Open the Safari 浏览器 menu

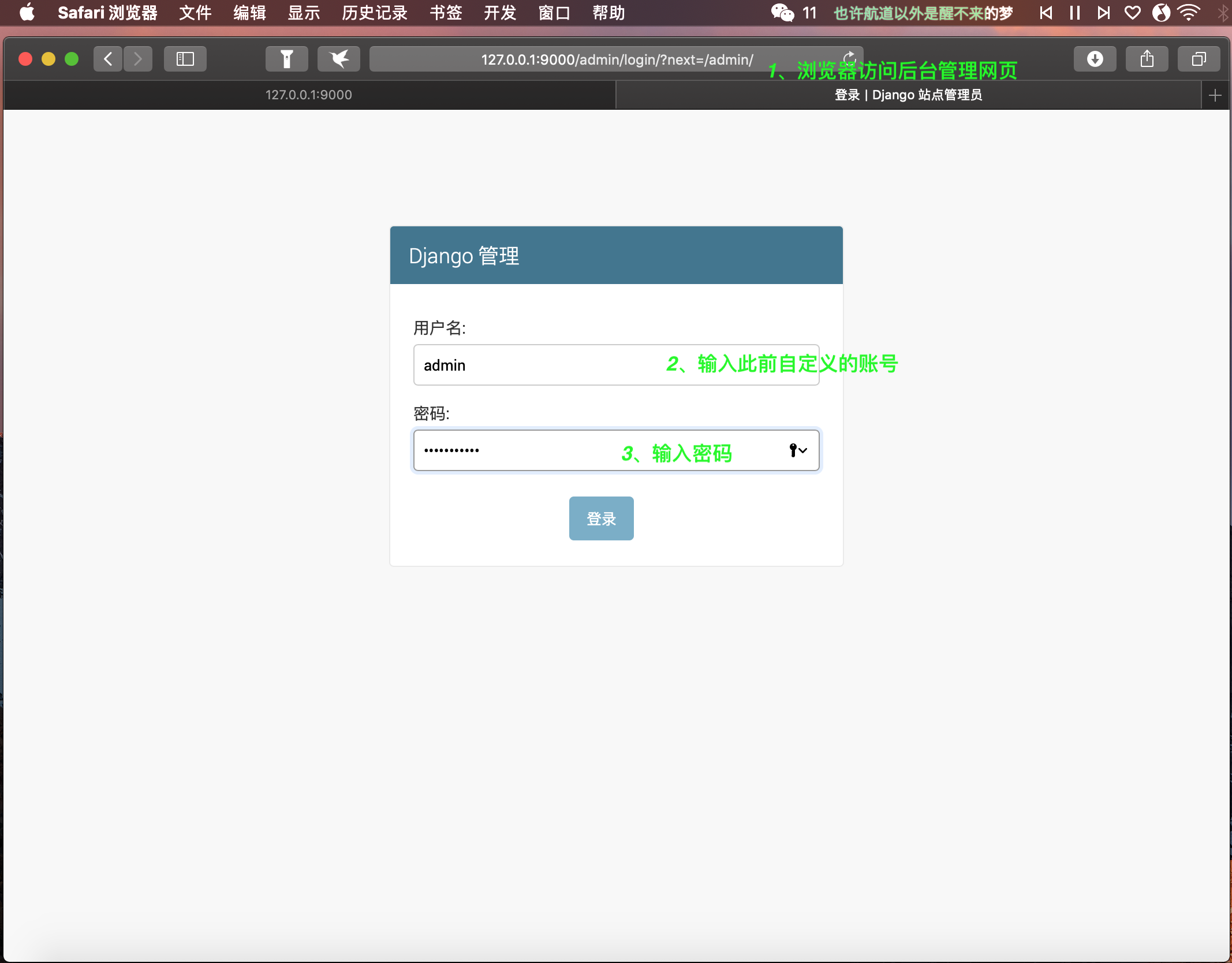(x=107, y=13)
